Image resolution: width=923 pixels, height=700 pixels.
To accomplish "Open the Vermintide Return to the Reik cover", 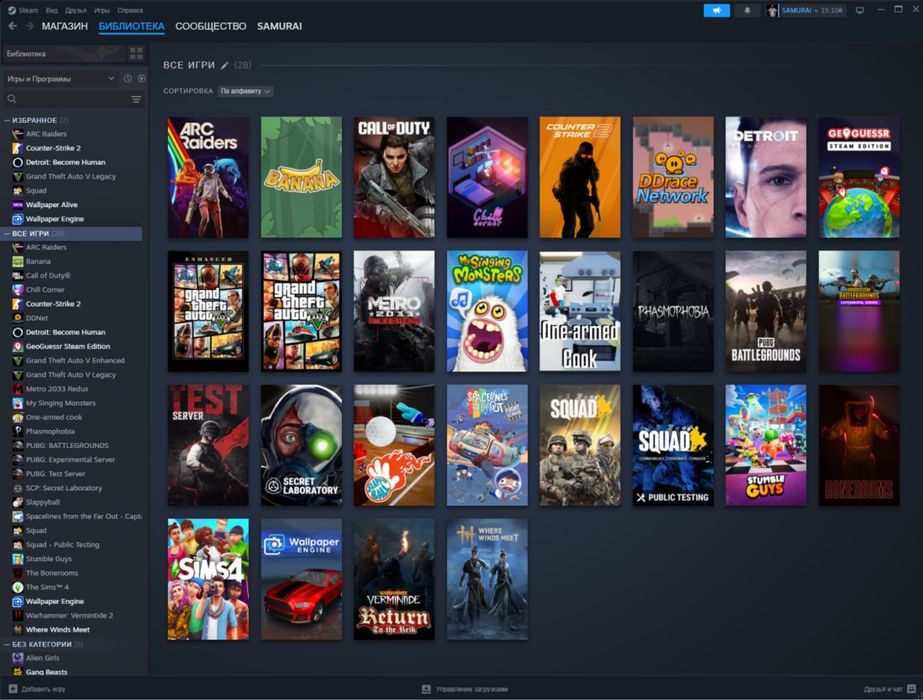I will [394, 579].
